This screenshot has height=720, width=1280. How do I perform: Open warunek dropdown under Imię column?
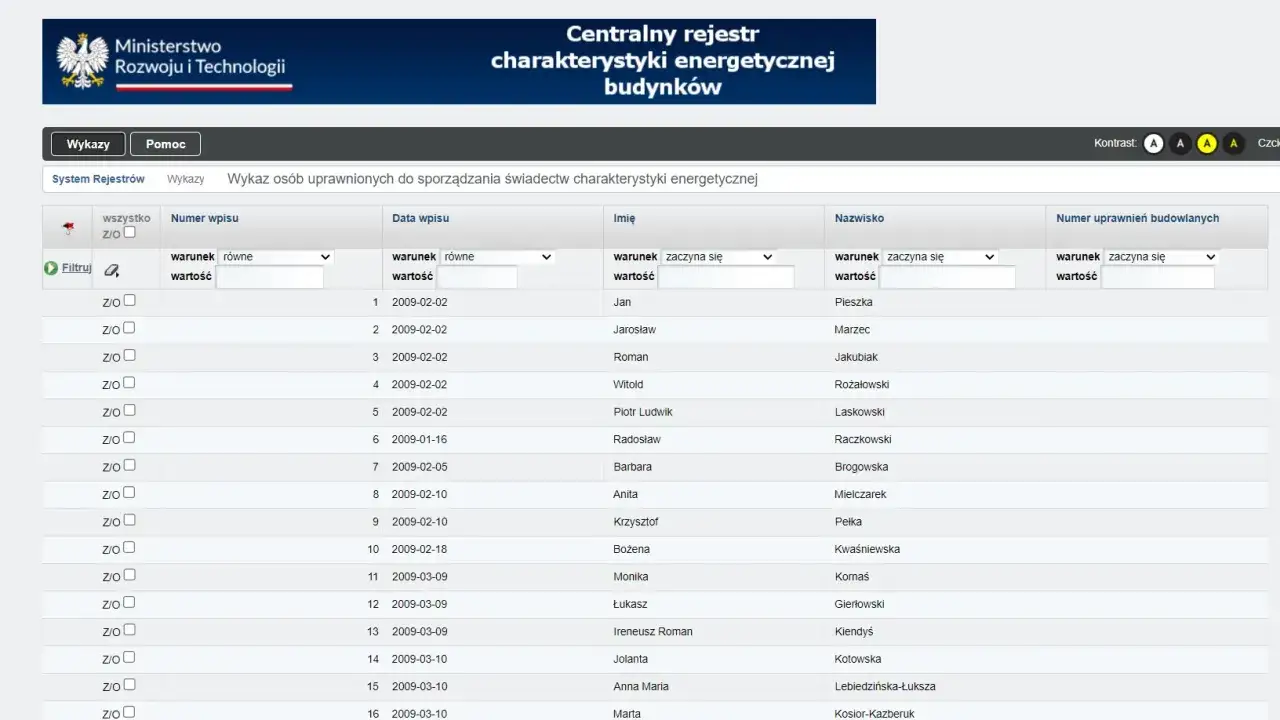tap(719, 257)
